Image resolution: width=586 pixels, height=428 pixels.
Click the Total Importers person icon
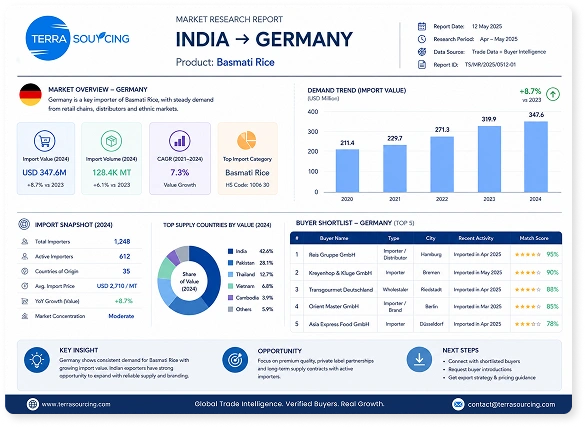click(25, 241)
